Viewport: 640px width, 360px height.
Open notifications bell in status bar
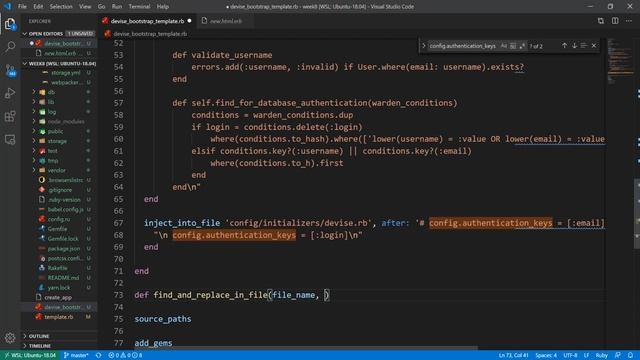[x=631, y=355]
